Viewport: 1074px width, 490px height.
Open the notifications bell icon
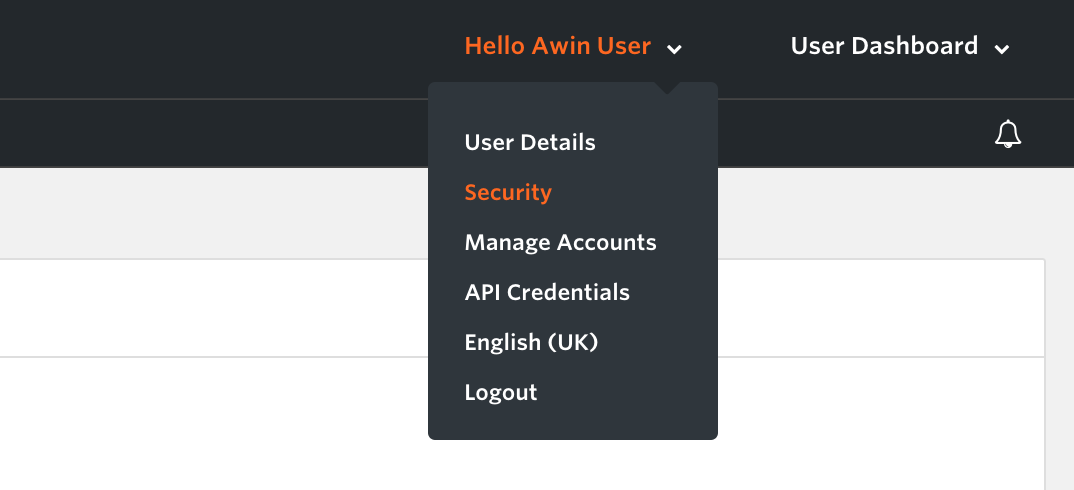pos(1008,134)
